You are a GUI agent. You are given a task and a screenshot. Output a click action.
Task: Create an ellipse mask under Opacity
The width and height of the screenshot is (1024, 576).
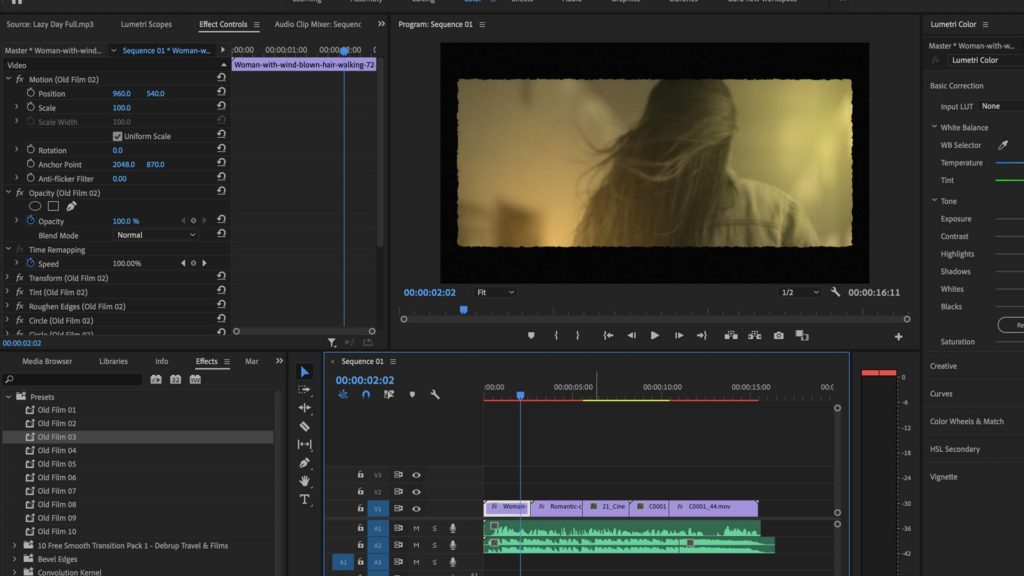(x=35, y=206)
